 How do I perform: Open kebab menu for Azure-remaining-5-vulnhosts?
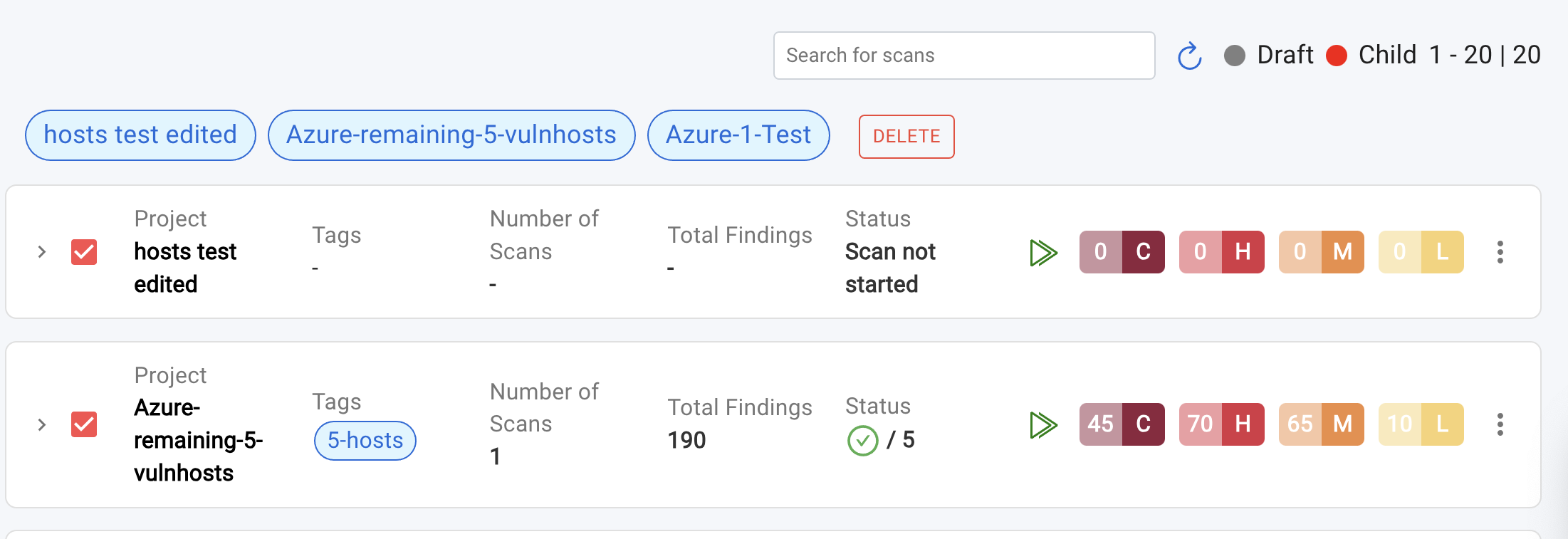tap(1500, 425)
